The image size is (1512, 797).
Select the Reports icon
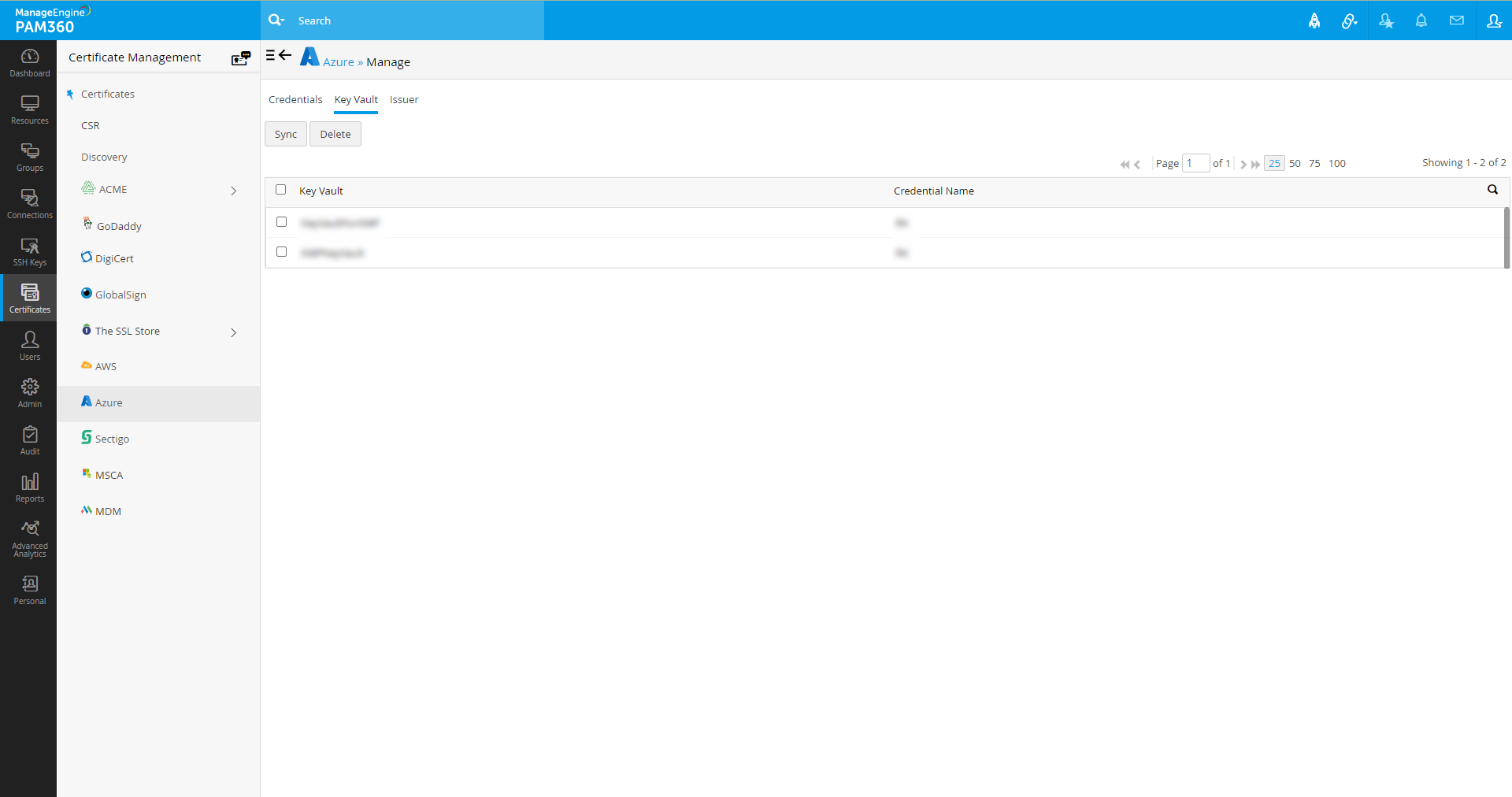29,487
